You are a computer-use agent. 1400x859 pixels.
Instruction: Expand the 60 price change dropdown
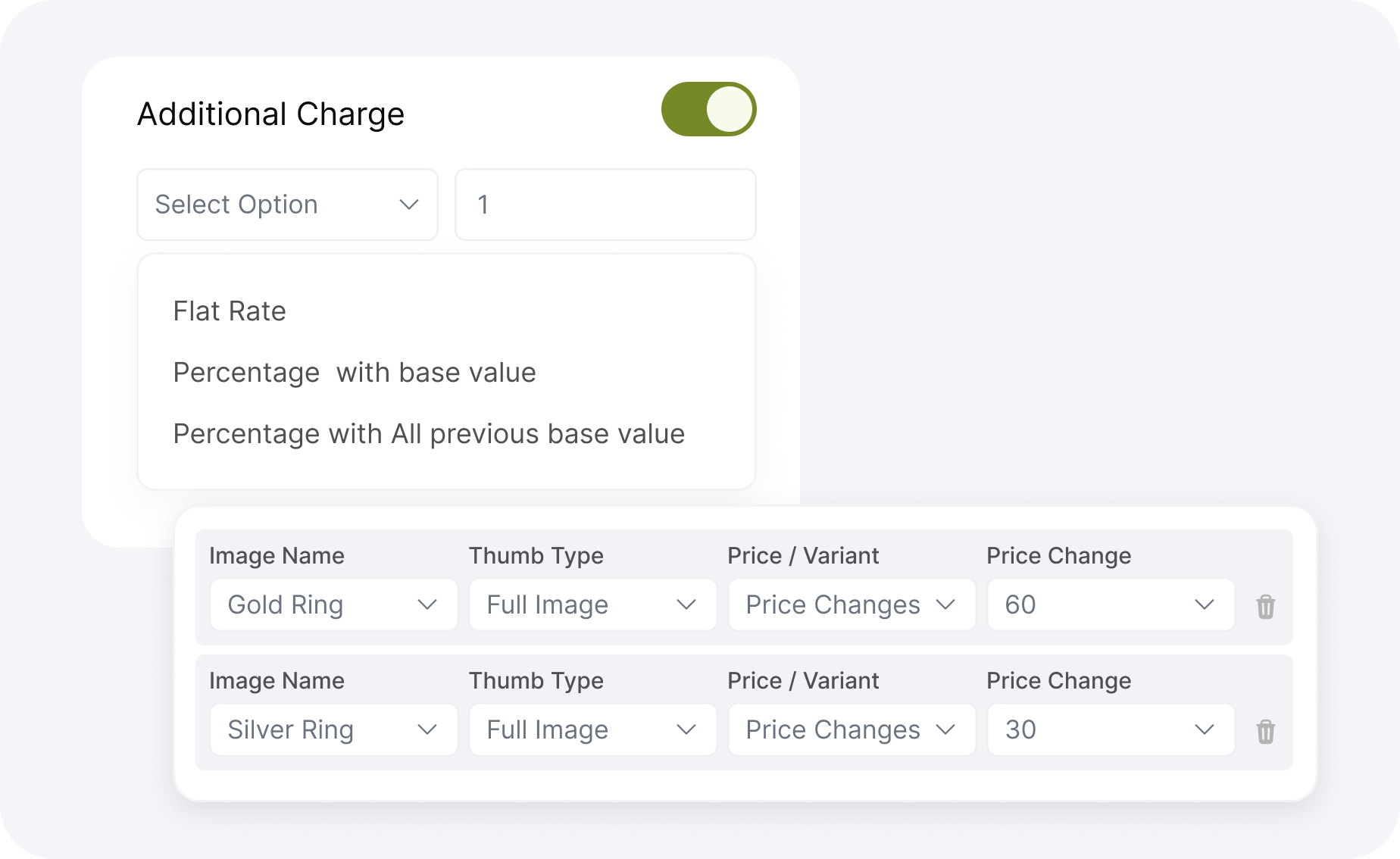tap(1111, 604)
